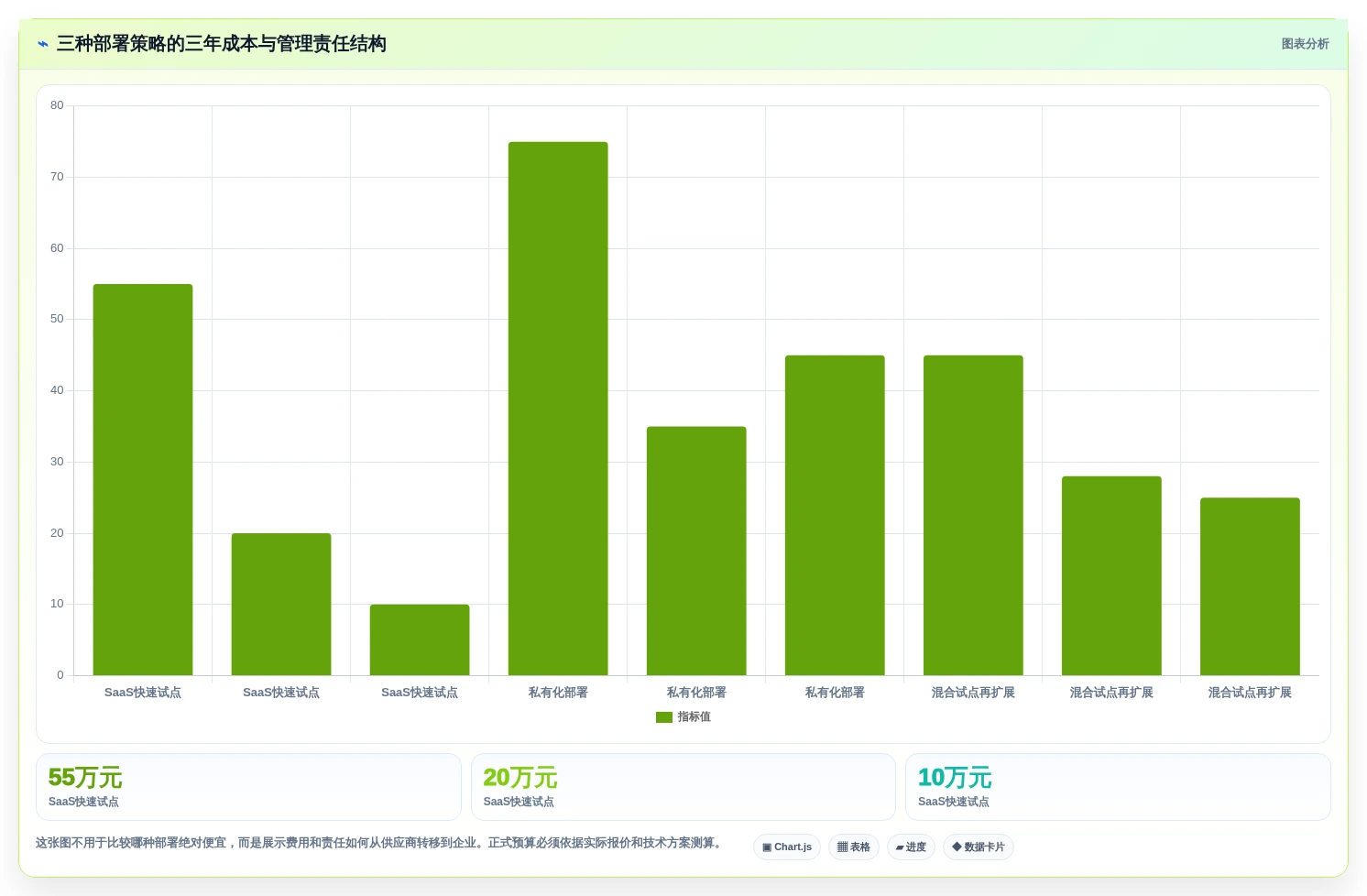Click the y-axis label 50
Viewport: 1367px width, 896px height.
click(x=57, y=319)
